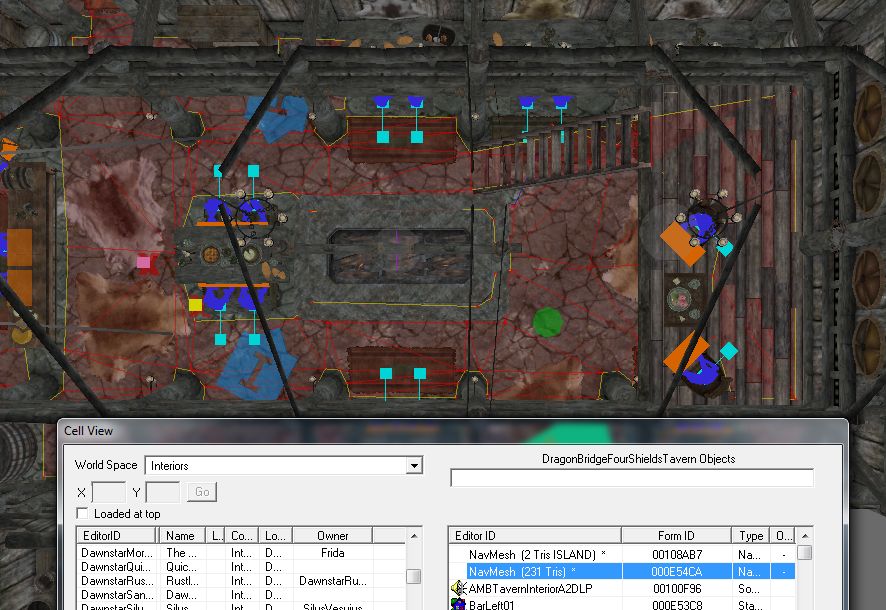Click the Go button in Cell View
This screenshot has width=886, height=610.
(x=202, y=492)
